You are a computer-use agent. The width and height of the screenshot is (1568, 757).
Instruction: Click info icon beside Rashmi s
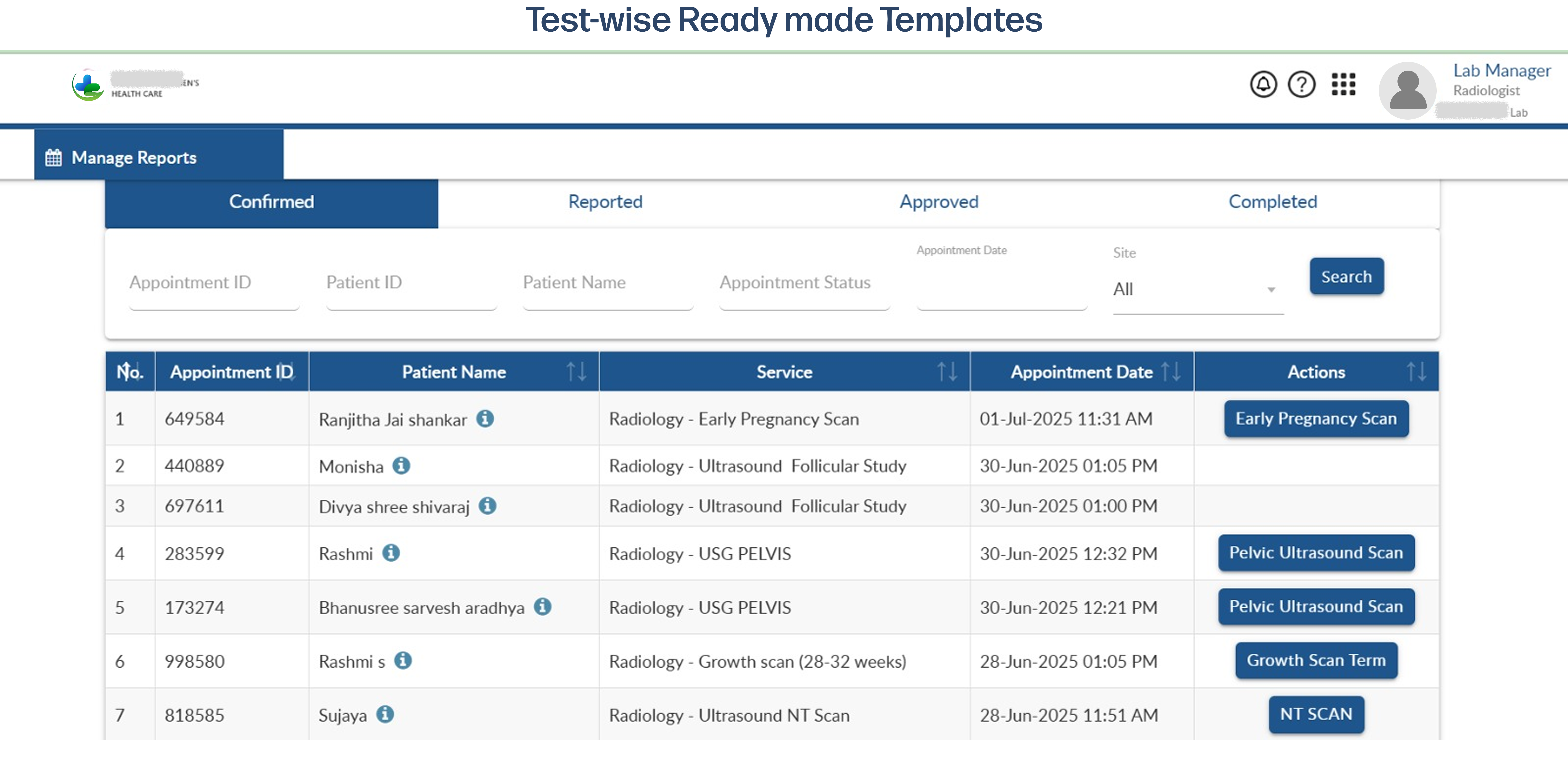[x=403, y=660]
